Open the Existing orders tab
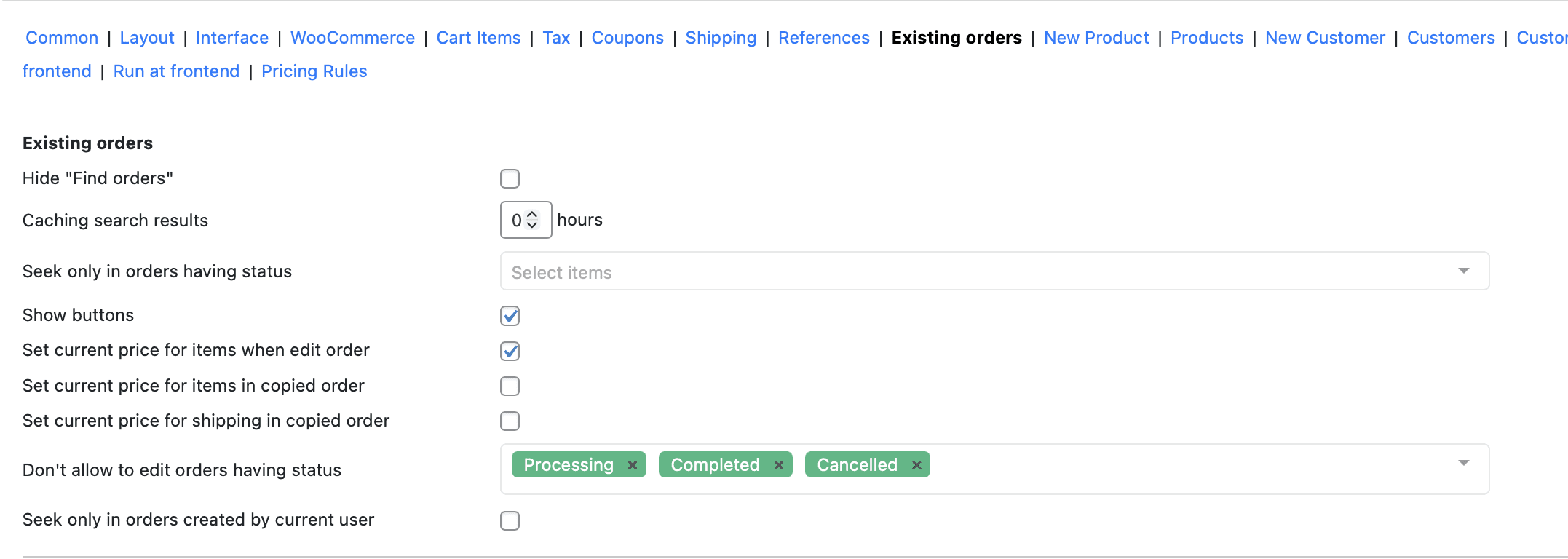Viewport: 1568px width, 559px height. [x=956, y=37]
